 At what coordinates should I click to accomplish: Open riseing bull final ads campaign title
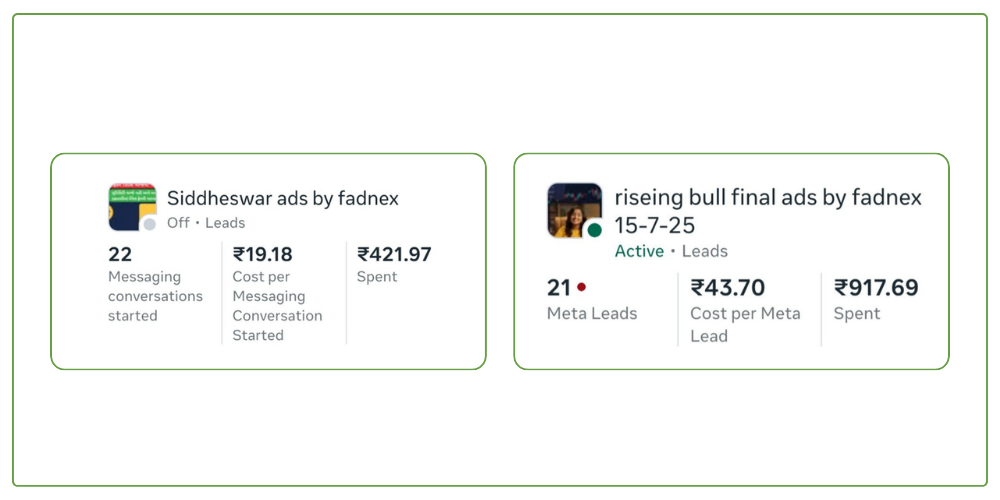click(767, 198)
